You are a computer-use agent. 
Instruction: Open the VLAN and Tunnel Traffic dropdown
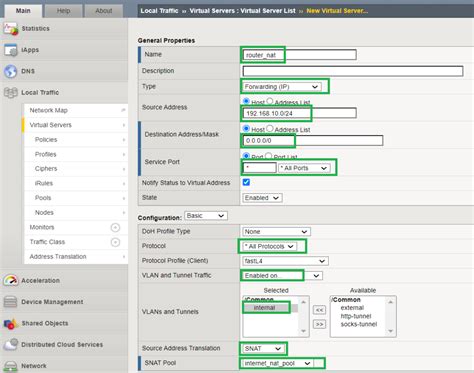[283, 276]
